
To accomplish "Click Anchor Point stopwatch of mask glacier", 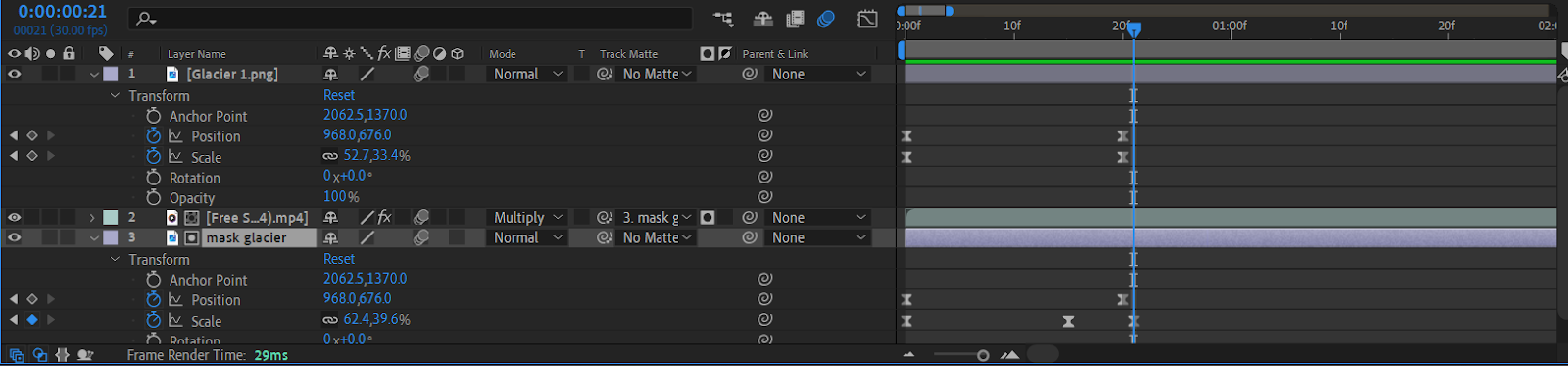I will tap(154, 280).
